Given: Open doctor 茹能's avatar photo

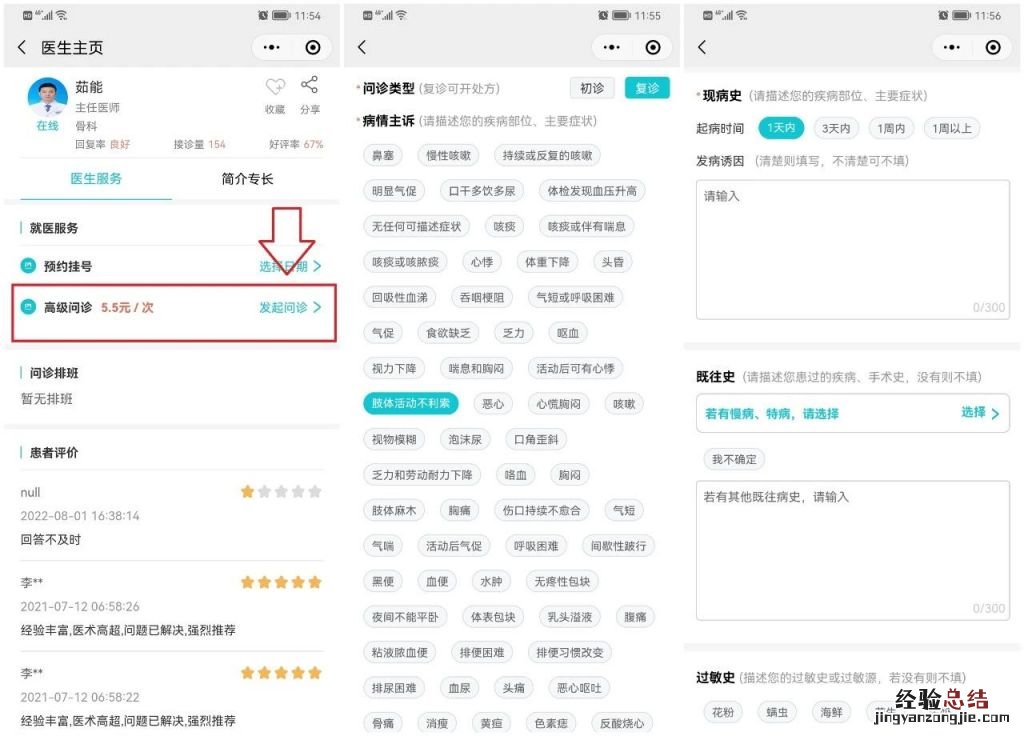Looking at the screenshot, I should click(47, 97).
